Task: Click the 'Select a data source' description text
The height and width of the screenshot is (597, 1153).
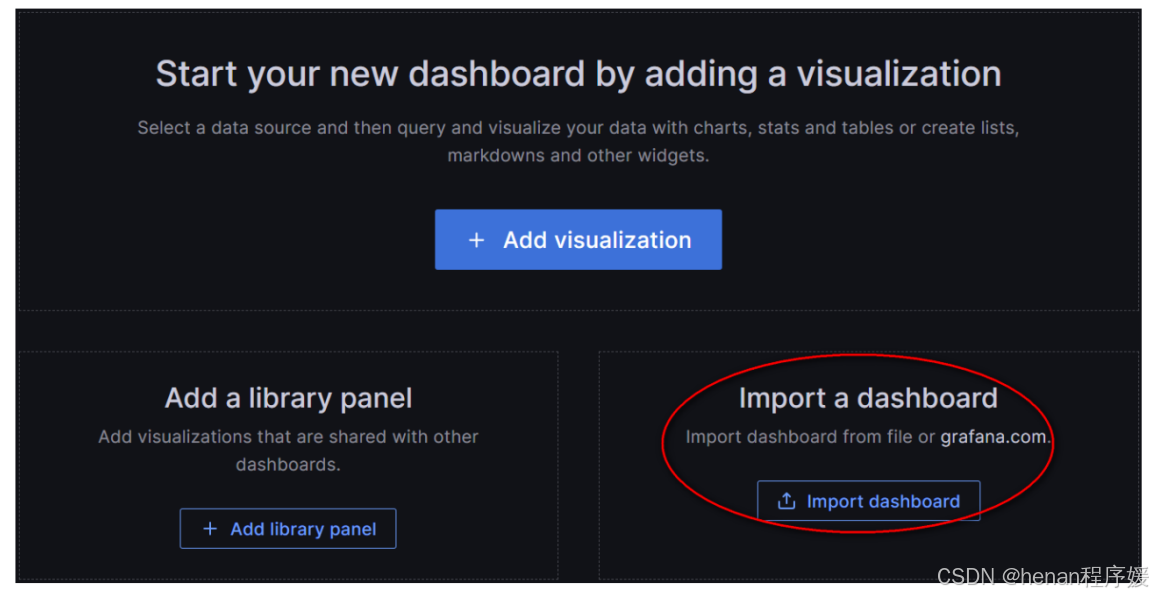Action: pyautogui.click(x=578, y=141)
